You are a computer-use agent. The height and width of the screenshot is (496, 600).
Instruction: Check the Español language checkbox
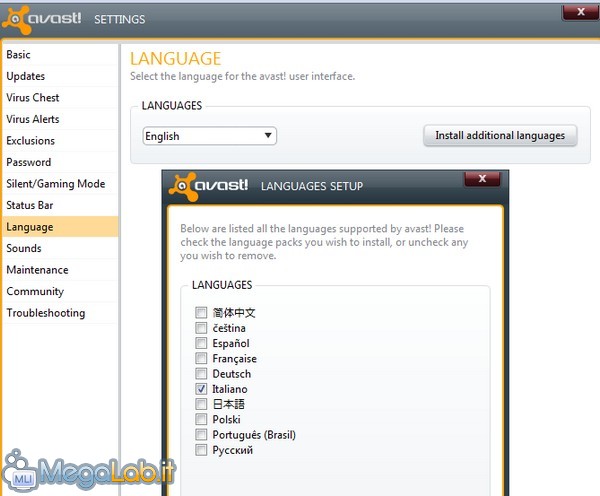[x=201, y=343]
